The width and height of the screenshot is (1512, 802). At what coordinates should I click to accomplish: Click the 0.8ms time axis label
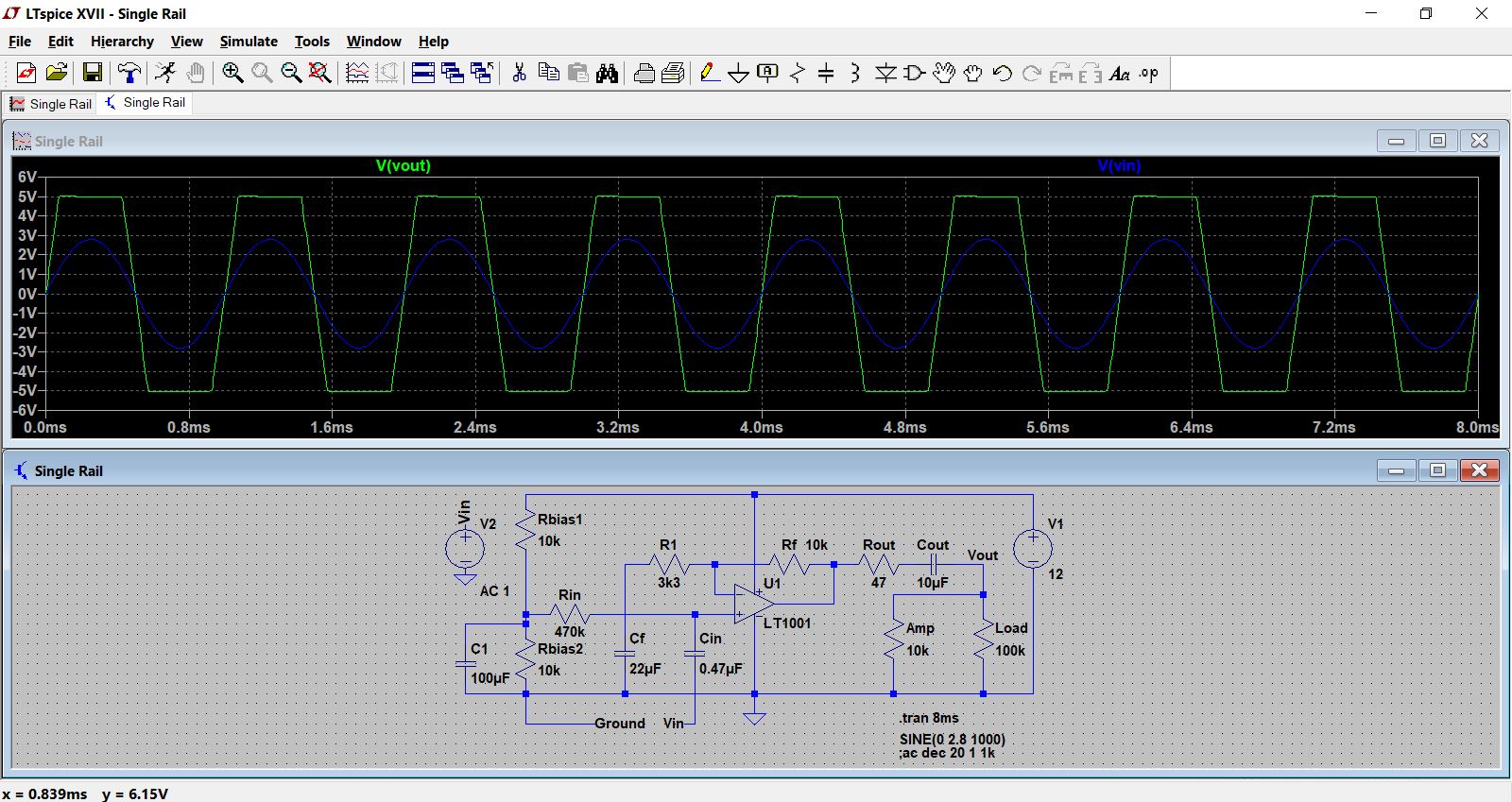tap(189, 428)
